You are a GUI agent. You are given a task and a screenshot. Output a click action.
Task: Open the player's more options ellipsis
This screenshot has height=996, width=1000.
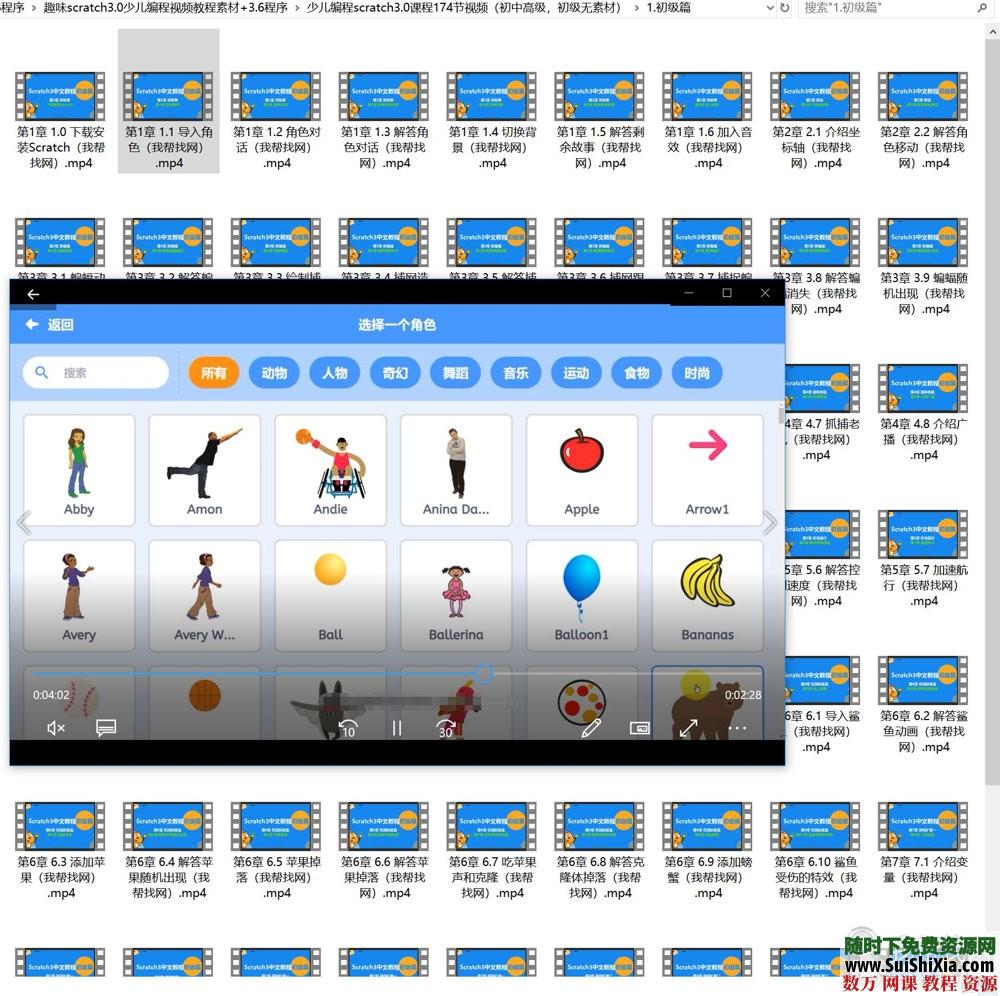[x=738, y=728]
